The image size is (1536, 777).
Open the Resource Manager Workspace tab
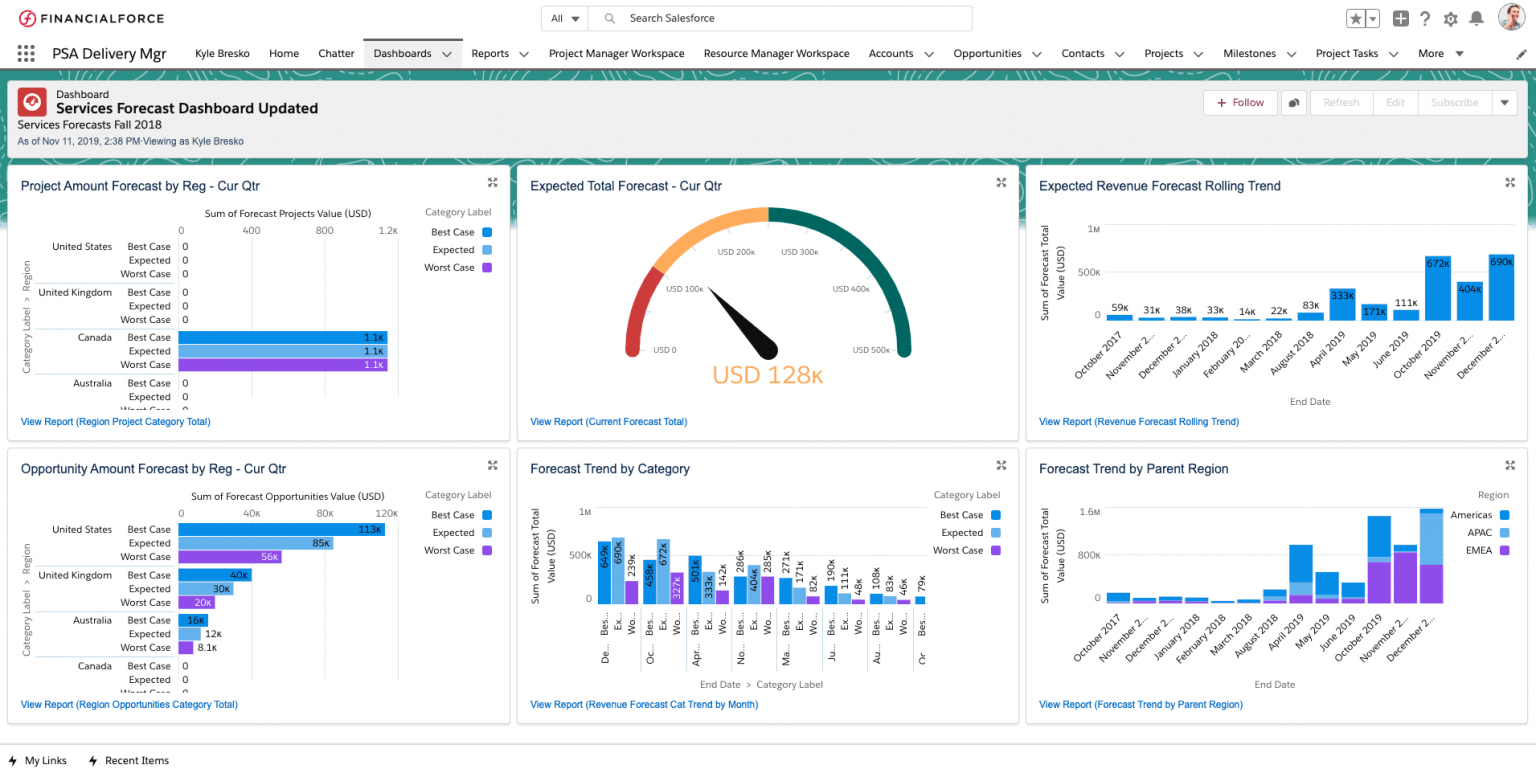(x=776, y=54)
